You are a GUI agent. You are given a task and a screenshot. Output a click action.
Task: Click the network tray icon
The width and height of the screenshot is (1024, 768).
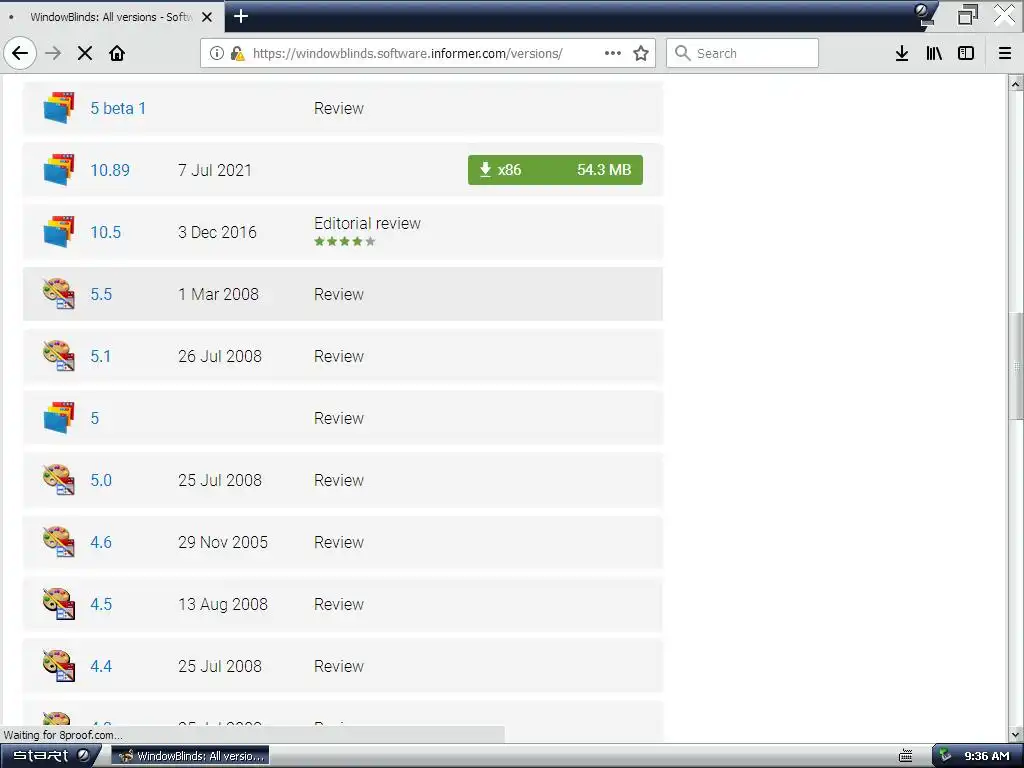tap(945, 756)
